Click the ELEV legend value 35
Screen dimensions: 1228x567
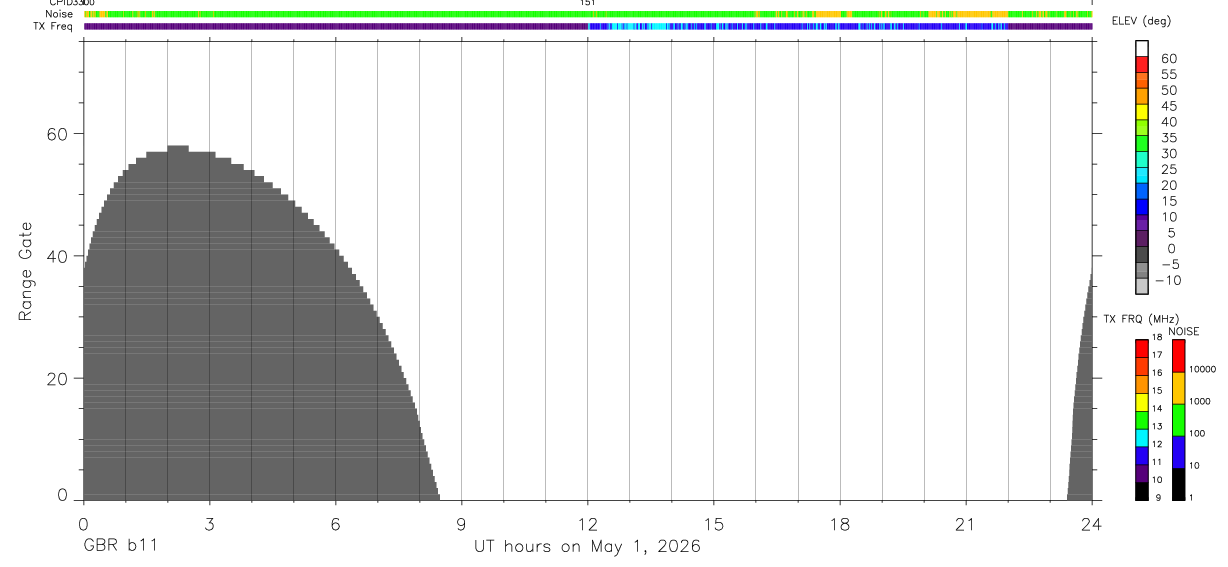pos(1169,138)
